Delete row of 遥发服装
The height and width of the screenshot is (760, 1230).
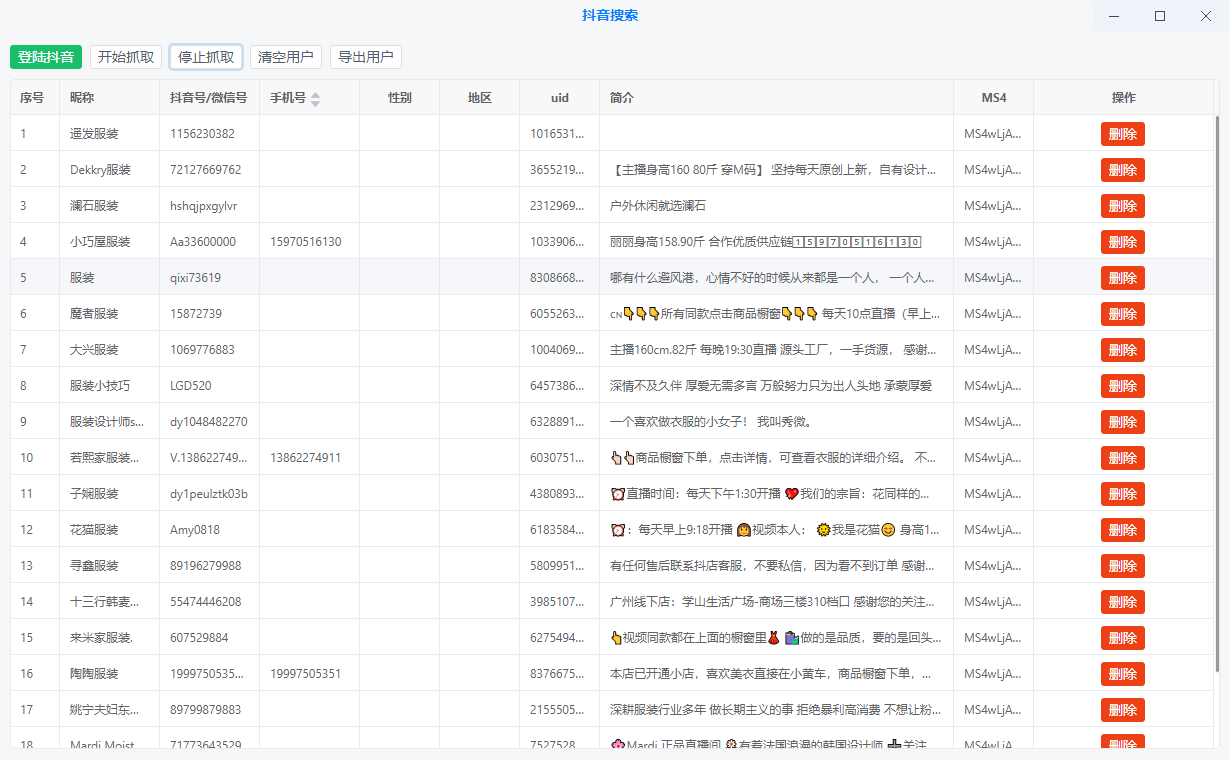(x=1123, y=134)
